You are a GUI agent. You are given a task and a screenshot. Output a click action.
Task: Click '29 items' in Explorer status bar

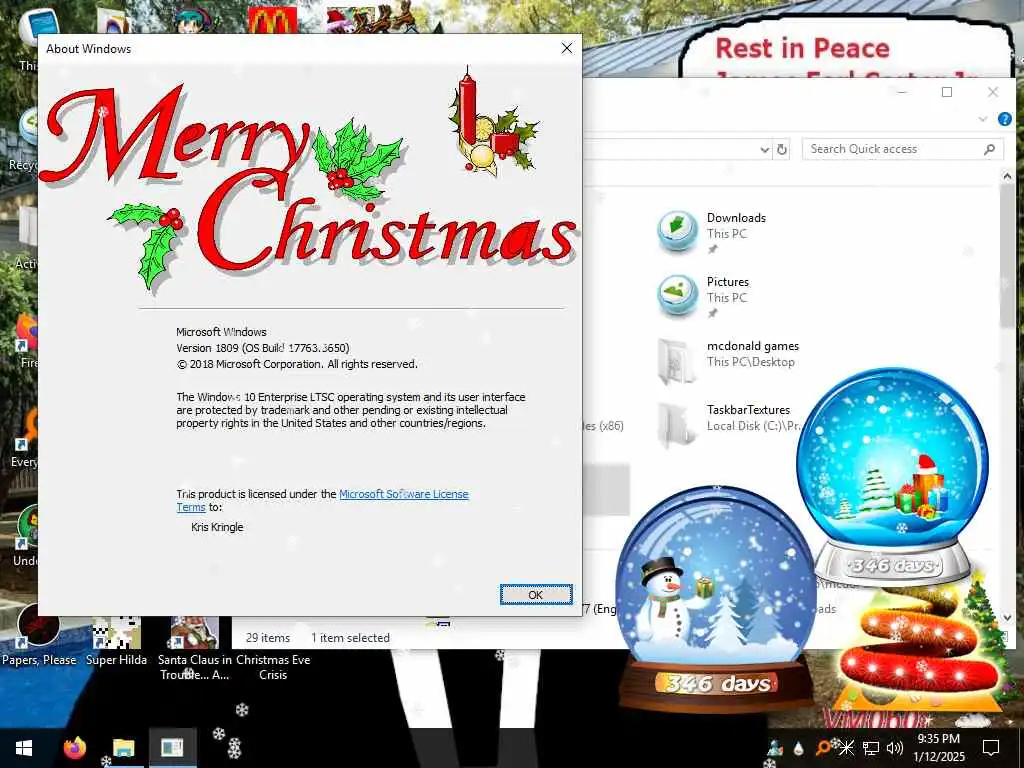[x=268, y=638]
